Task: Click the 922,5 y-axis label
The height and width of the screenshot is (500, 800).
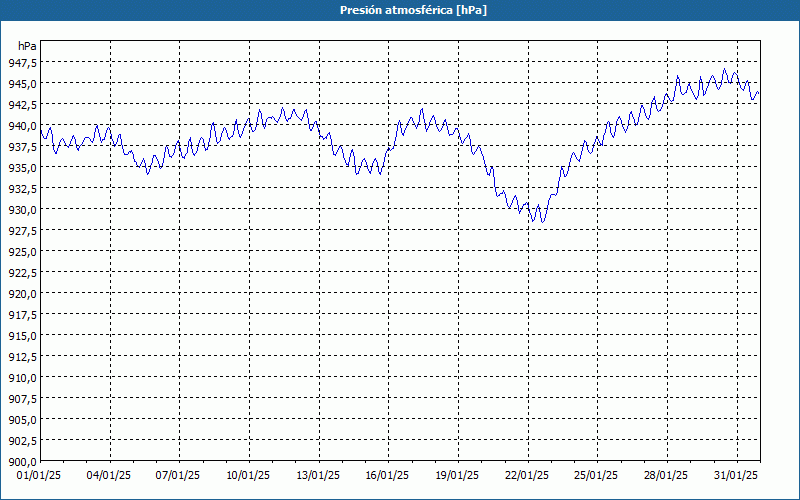Action: pyautogui.click(x=23, y=272)
